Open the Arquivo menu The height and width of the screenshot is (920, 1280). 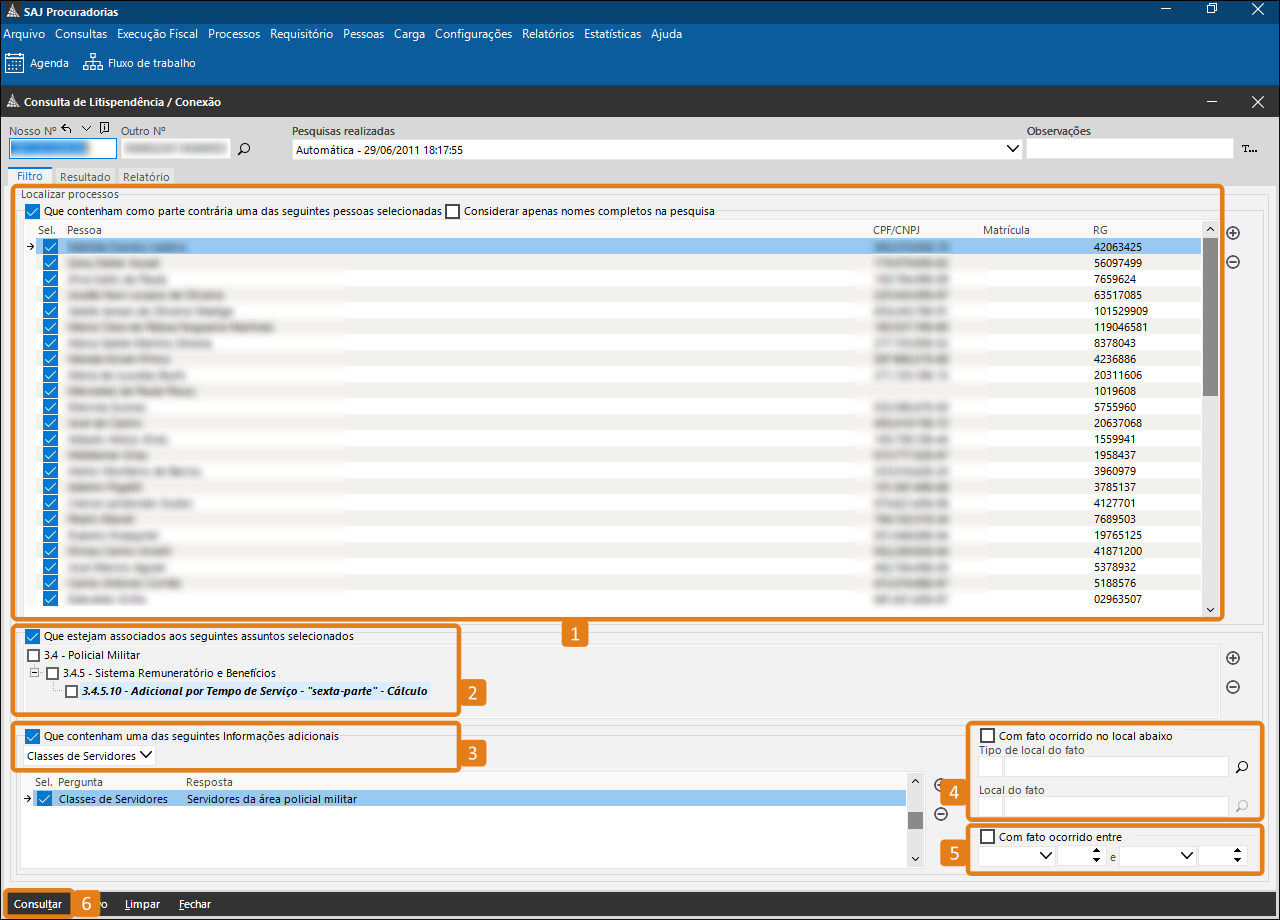pos(24,34)
